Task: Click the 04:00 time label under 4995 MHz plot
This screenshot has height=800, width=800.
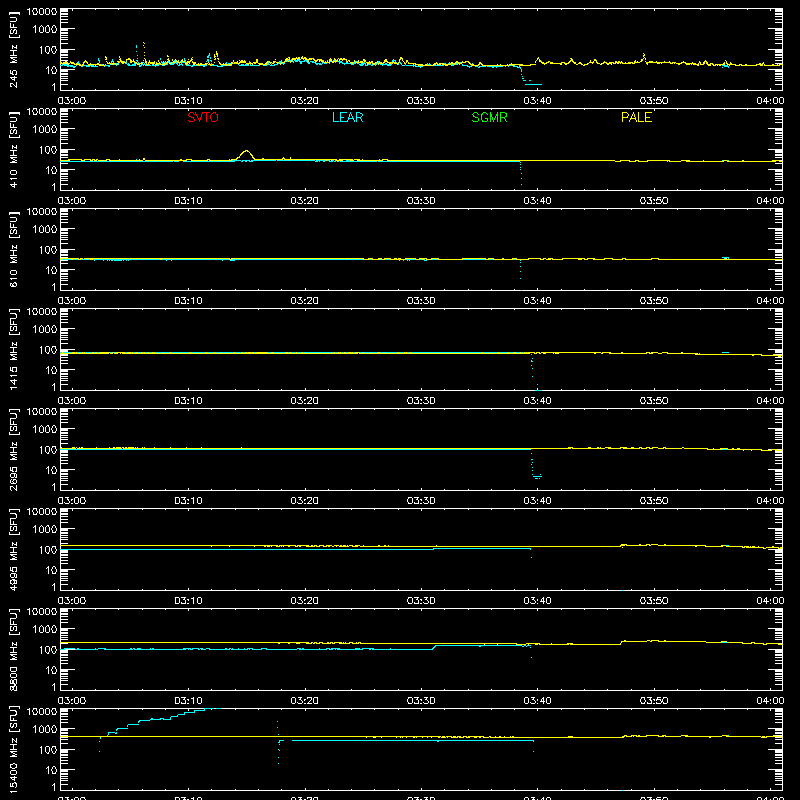Action: [x=770, y=601]
